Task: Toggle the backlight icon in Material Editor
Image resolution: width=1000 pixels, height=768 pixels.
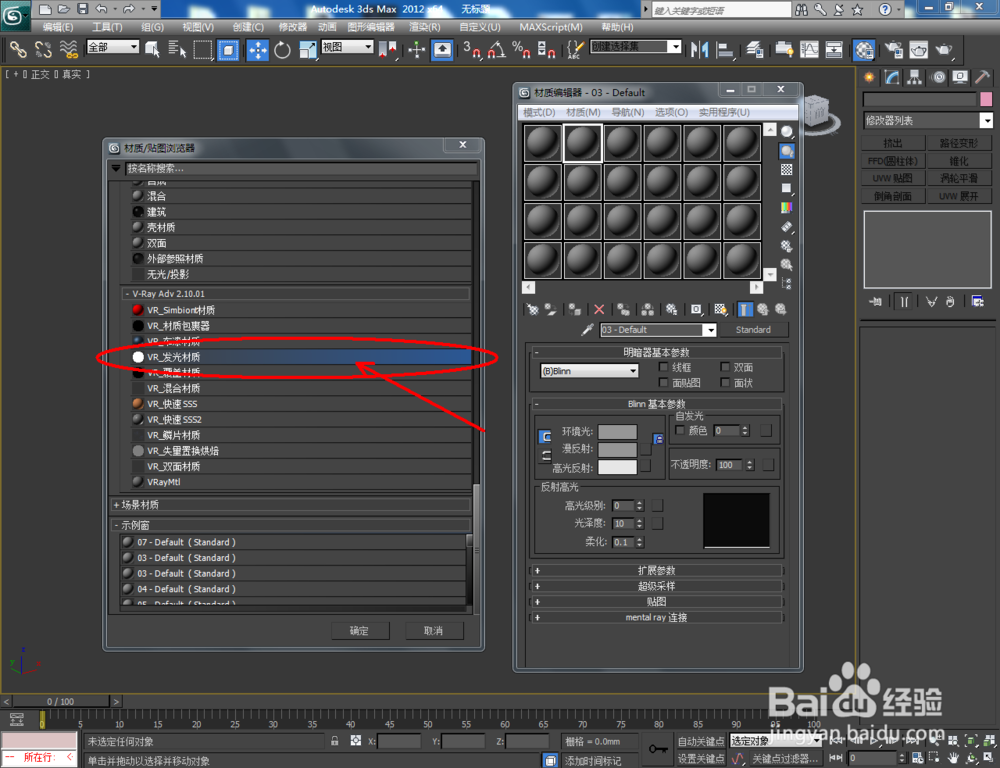Action: click(x=787, y=151)
